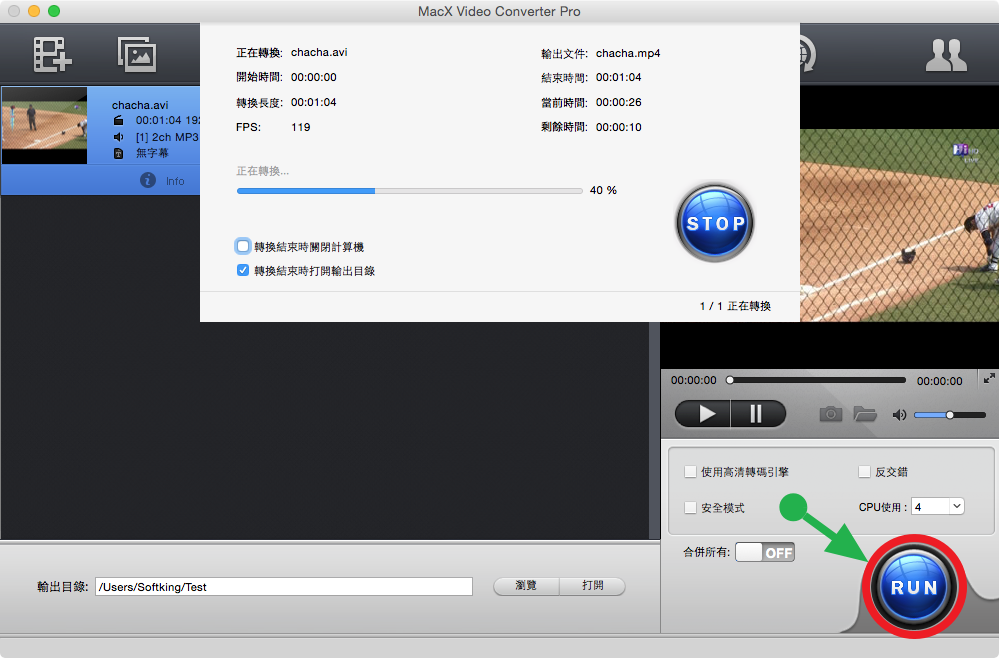Image resolution: width=999 pixels, height=658 pixels.
Task: Open the Info icon for chacha.avi
Action: (x=148, y=180)
